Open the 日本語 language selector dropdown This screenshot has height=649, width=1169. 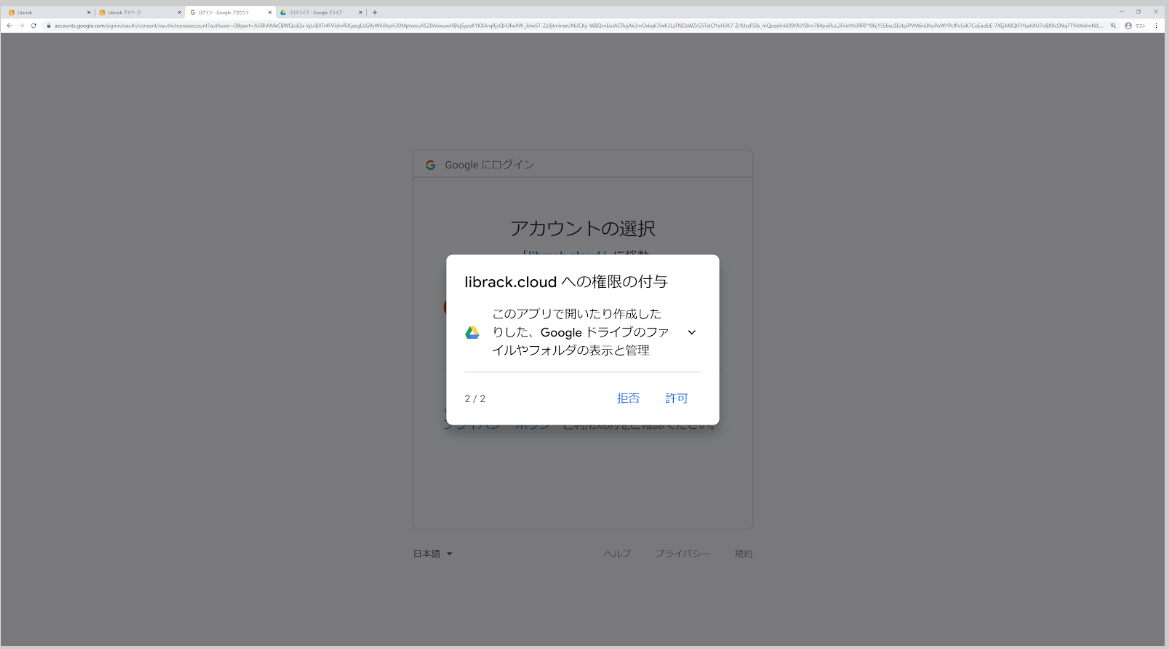(431, 553)
